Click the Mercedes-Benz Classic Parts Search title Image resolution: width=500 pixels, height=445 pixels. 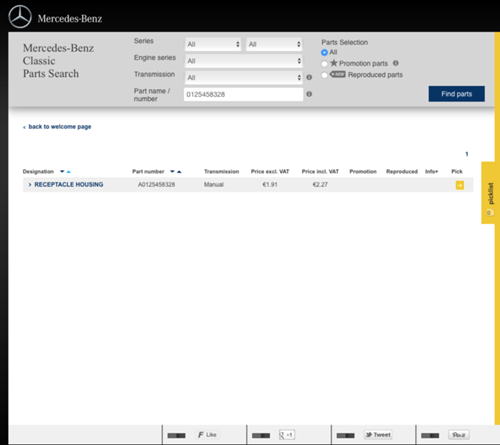coord(58,61)
